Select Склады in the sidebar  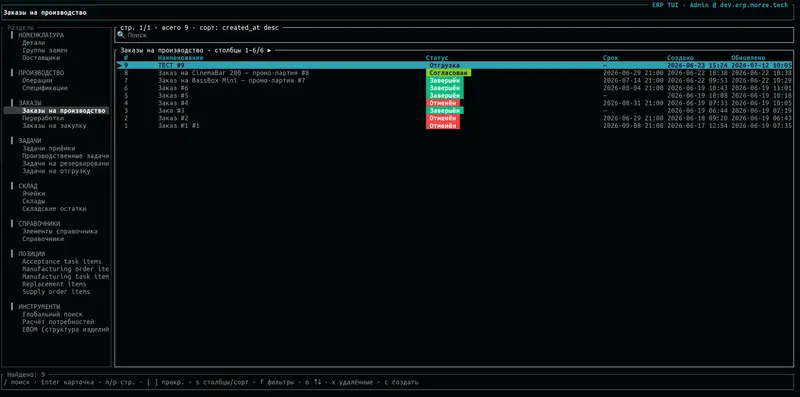pos(33,201)
